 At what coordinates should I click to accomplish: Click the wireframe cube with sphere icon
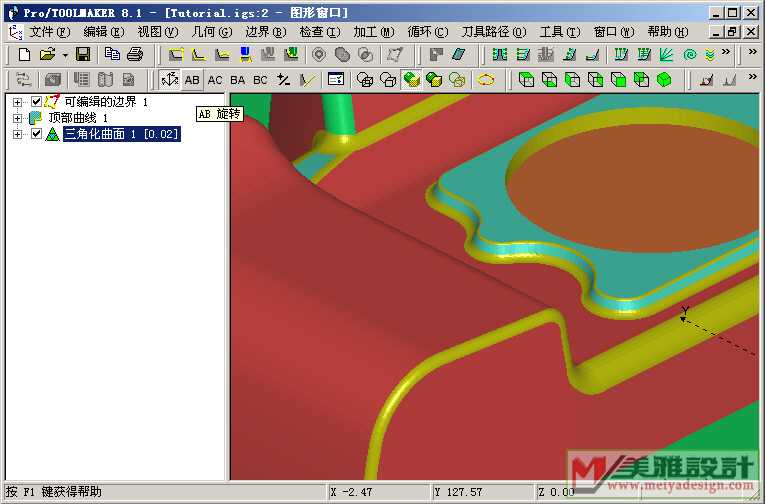(x=365, y=80)
